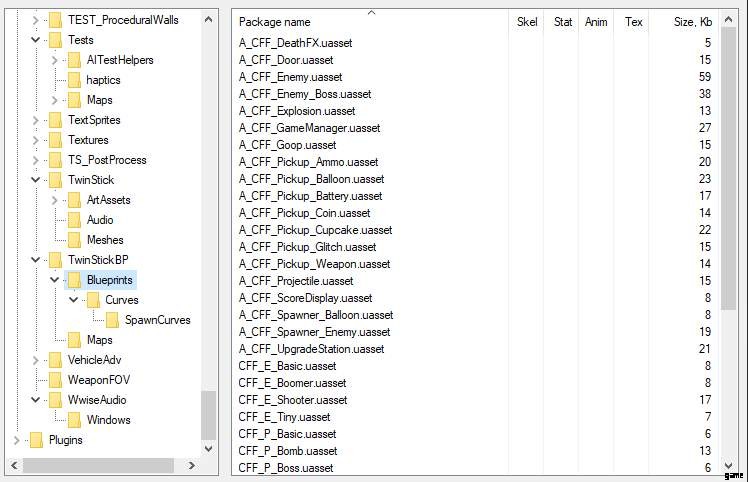748x482 pixels.
Task: Select the haptics folder icon
Action: (74, 80)
